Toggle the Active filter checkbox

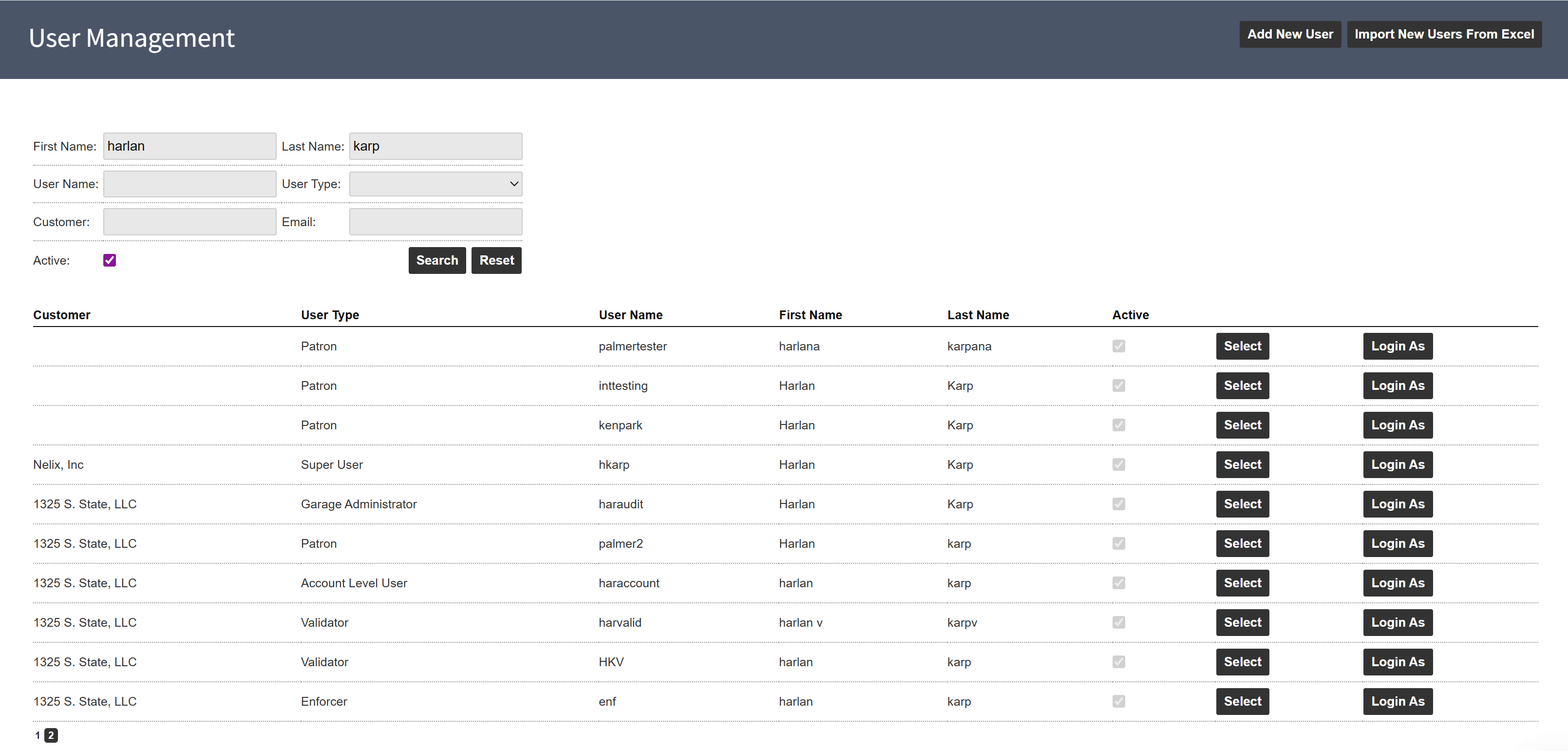click(x=110, y=260)
